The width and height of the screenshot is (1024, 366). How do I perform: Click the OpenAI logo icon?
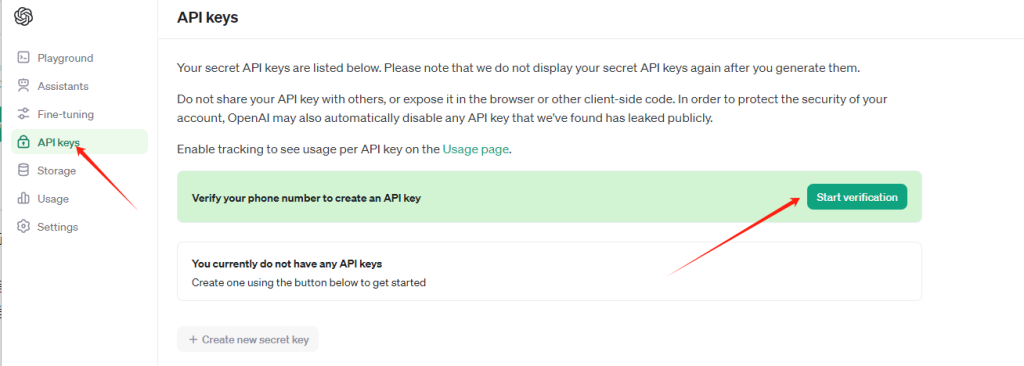pos(24,16)
